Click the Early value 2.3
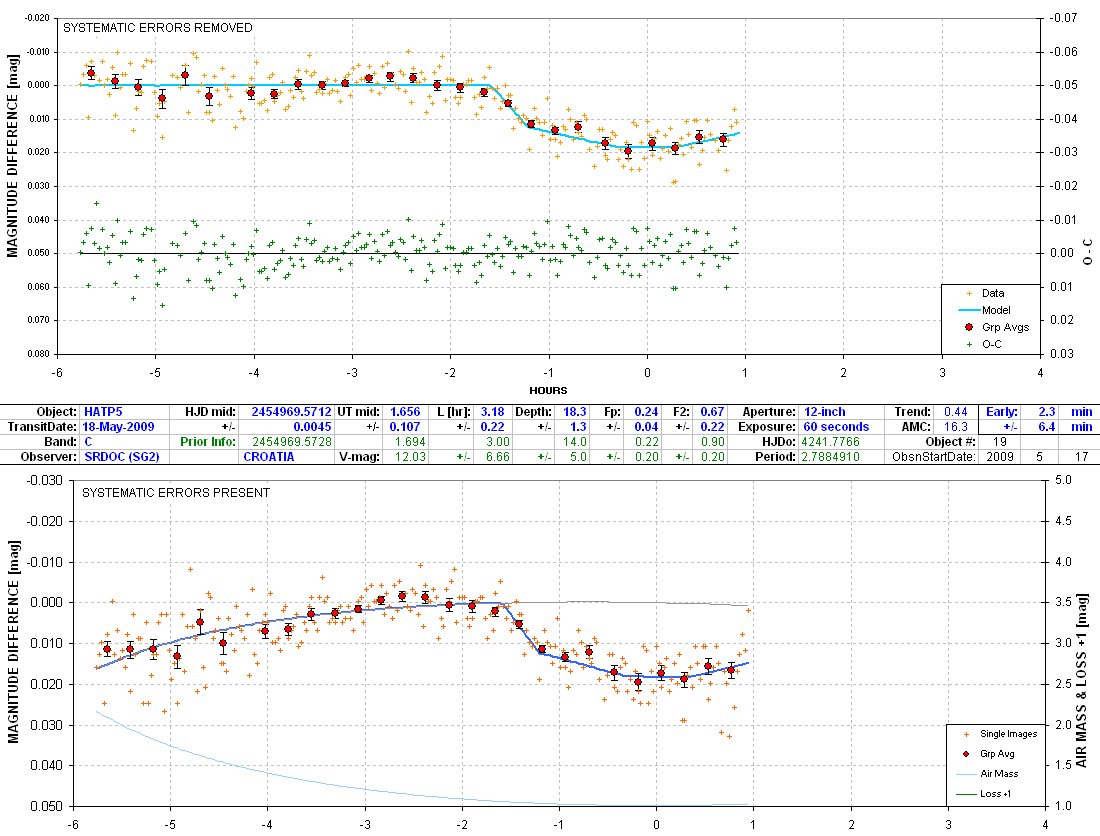The image size is (1100, 836). (x=1047, y=412)
